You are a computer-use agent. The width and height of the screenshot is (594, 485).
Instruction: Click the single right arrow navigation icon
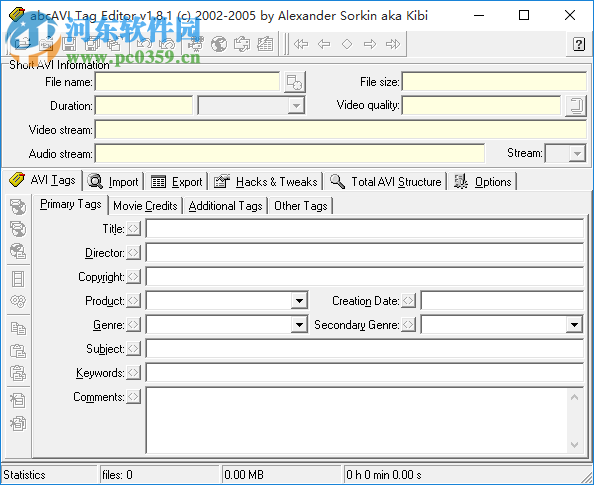coord(370,44)
